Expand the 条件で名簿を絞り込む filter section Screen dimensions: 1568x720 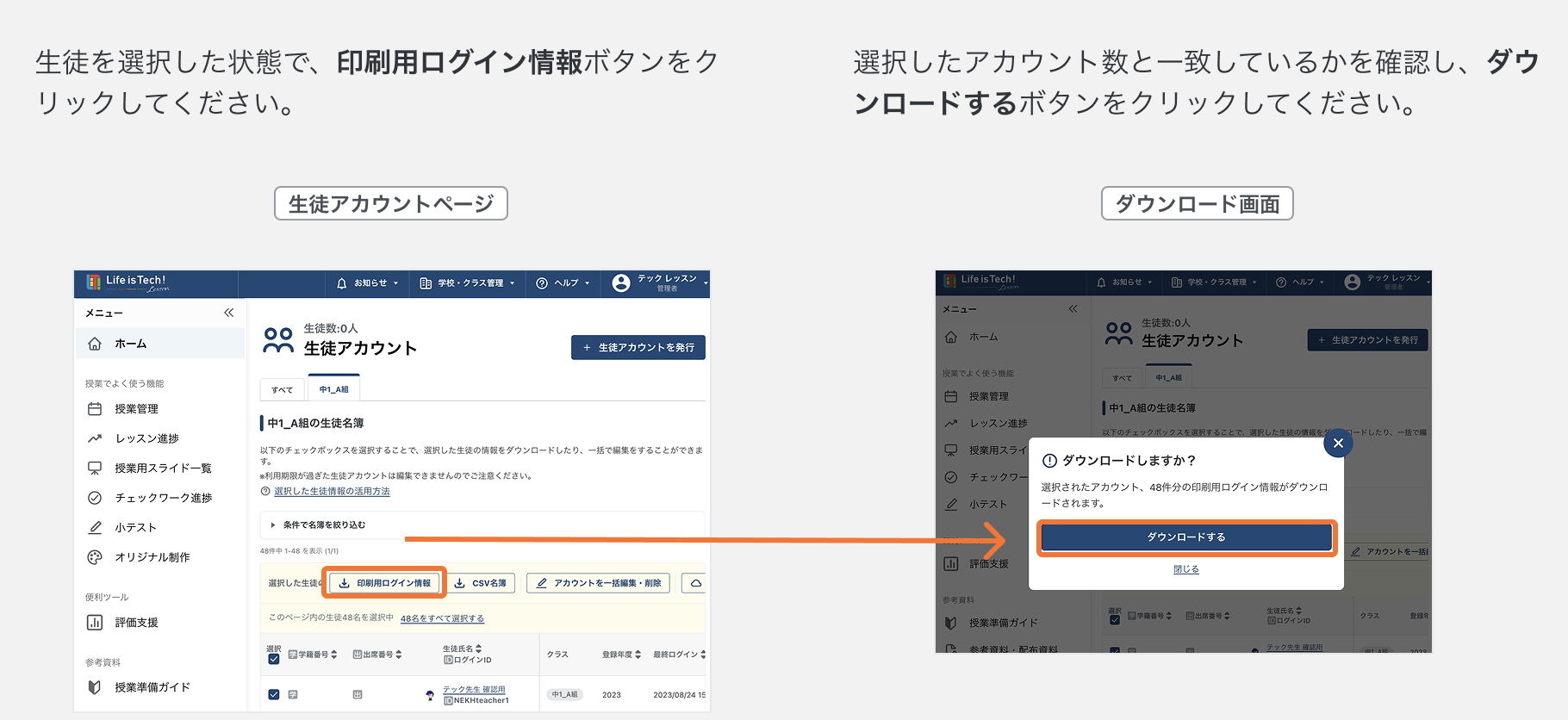(x=319, y=524)
